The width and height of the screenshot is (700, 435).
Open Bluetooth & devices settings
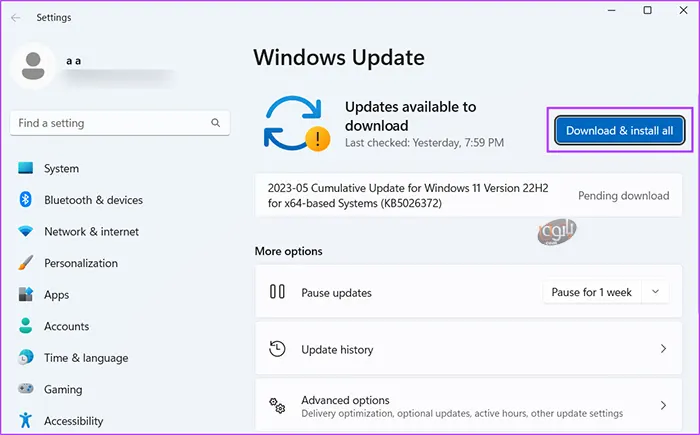tap(94, 200)
